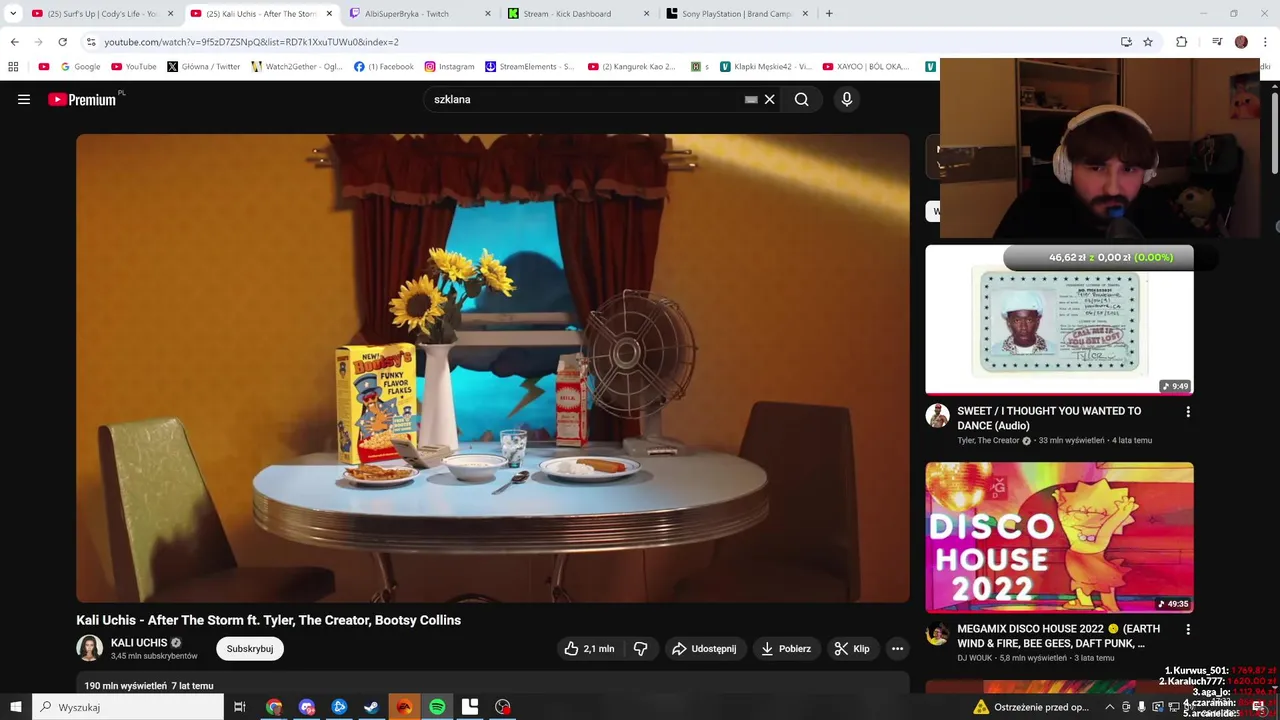The image size is (1280, 720).
Task: Open the Google bookmark
Action: point(80,67)
